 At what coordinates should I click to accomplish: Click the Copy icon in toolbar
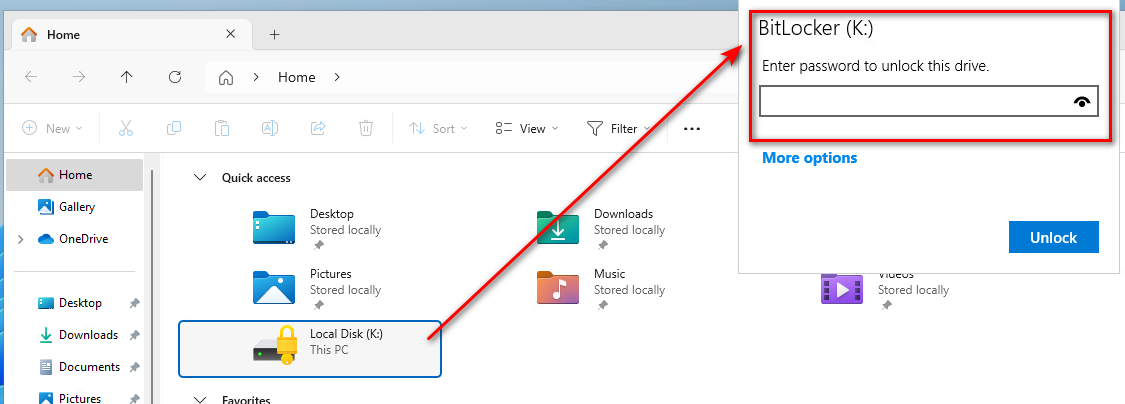tap(174, 128)
